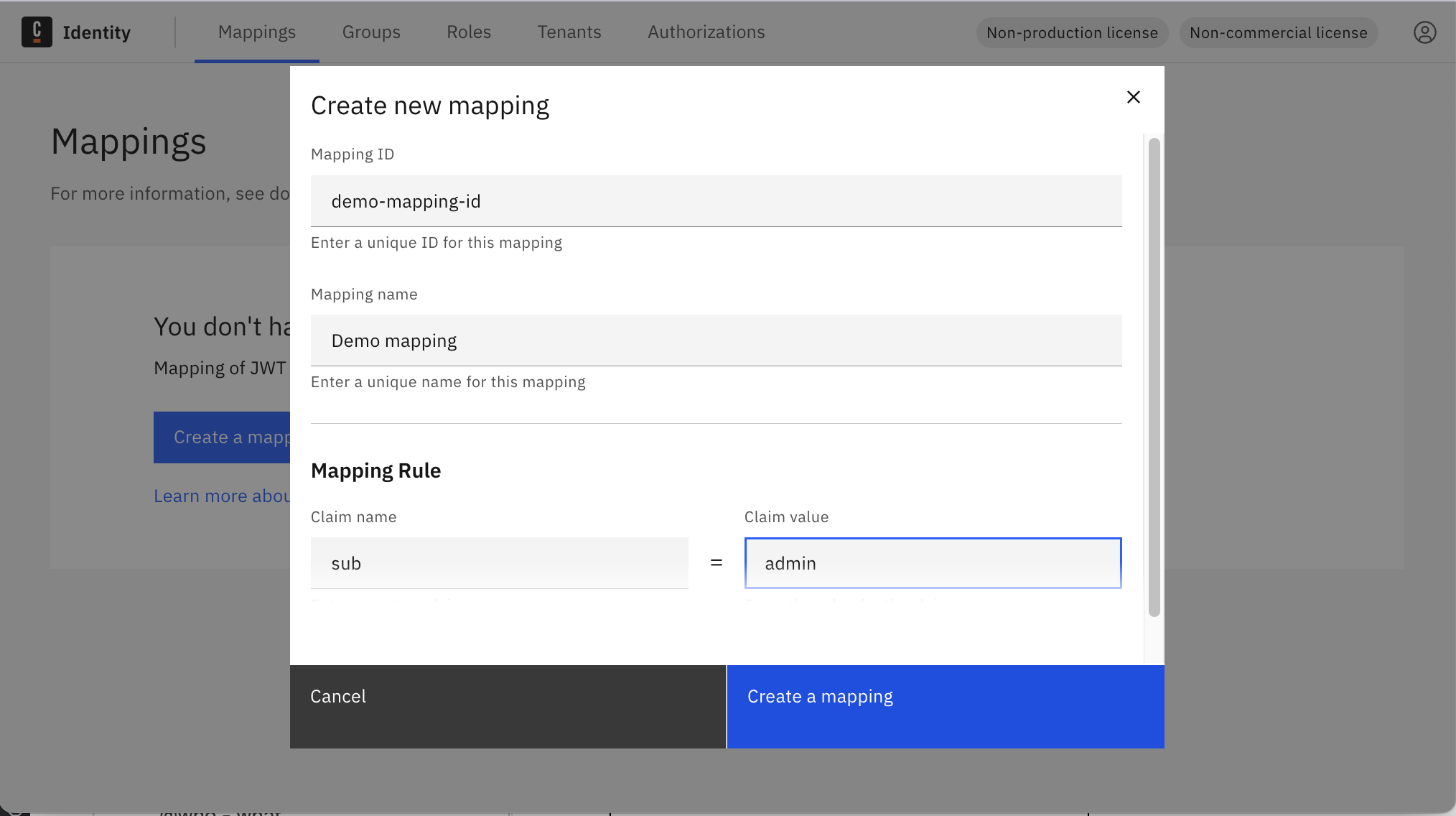
Task: Click the Camunda Identity logo
Action: pyautogui.click(x=77, y=32)
